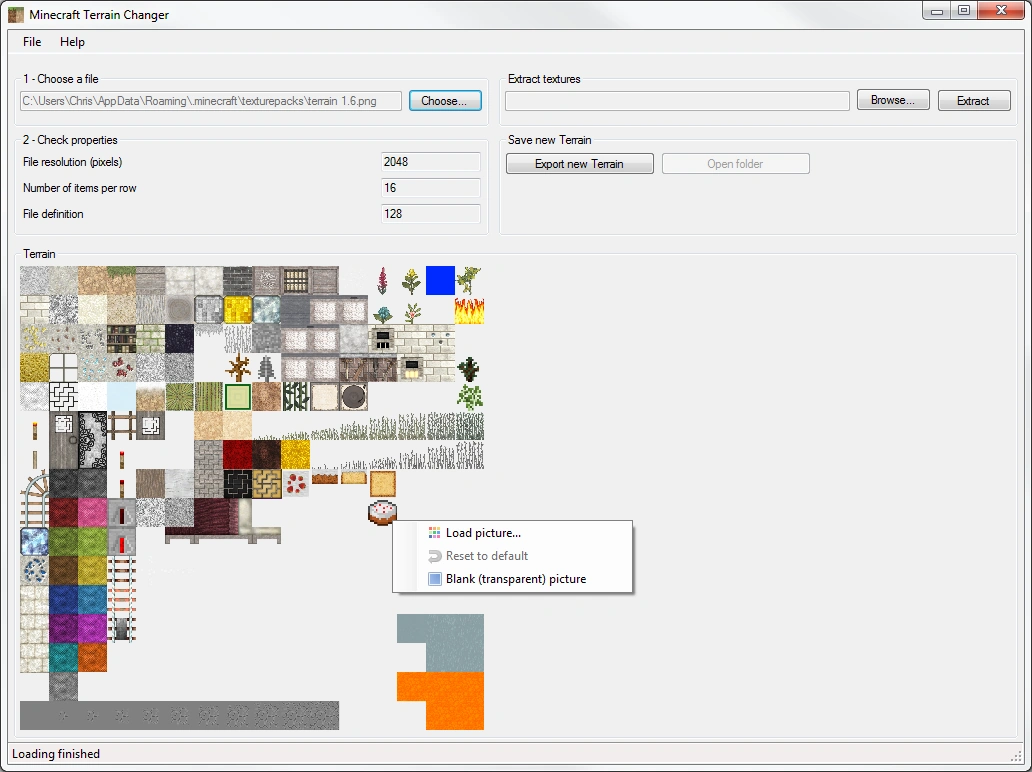Pick the cyan wool swatch

(x=63, y=657)
